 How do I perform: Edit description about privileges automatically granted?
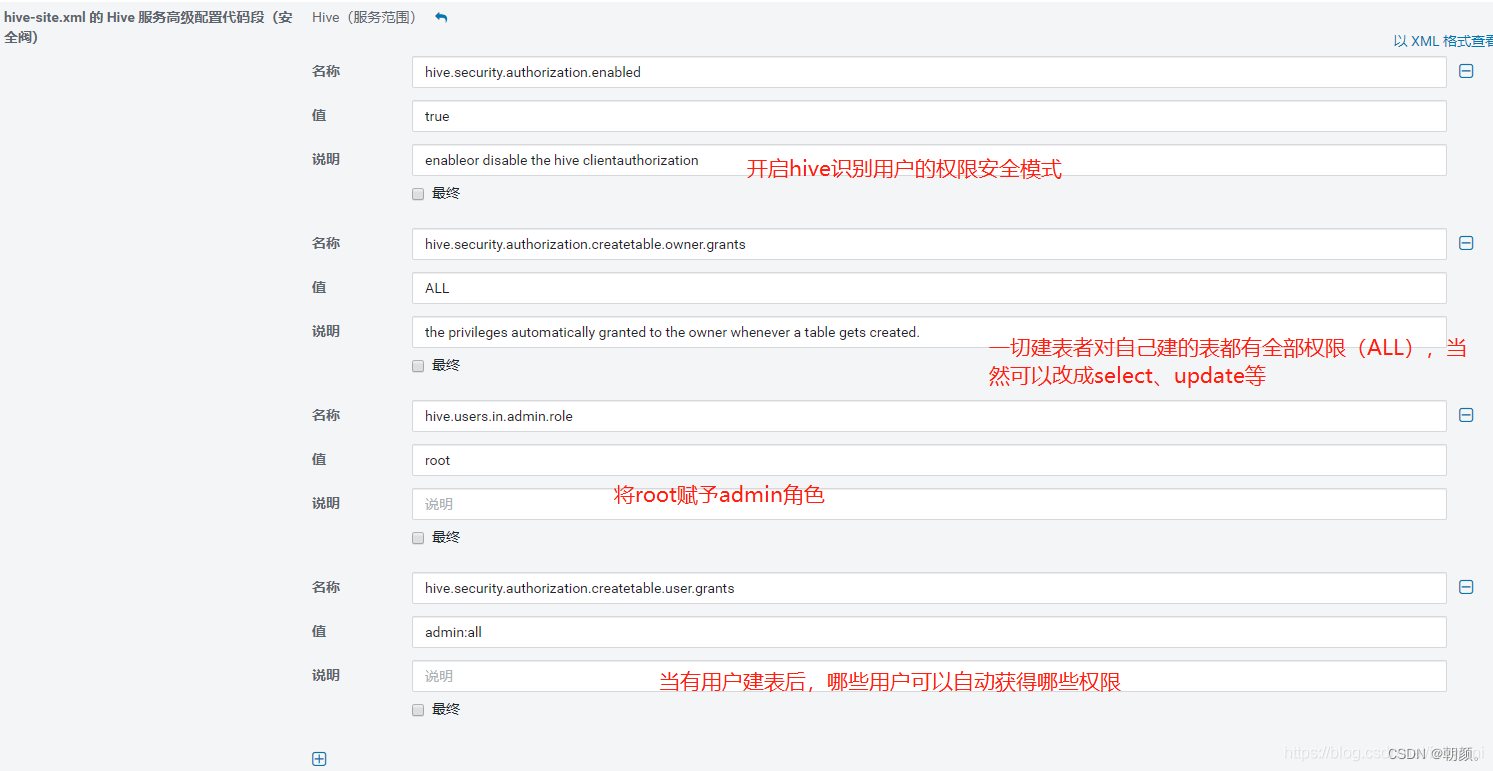pos(929,332)
